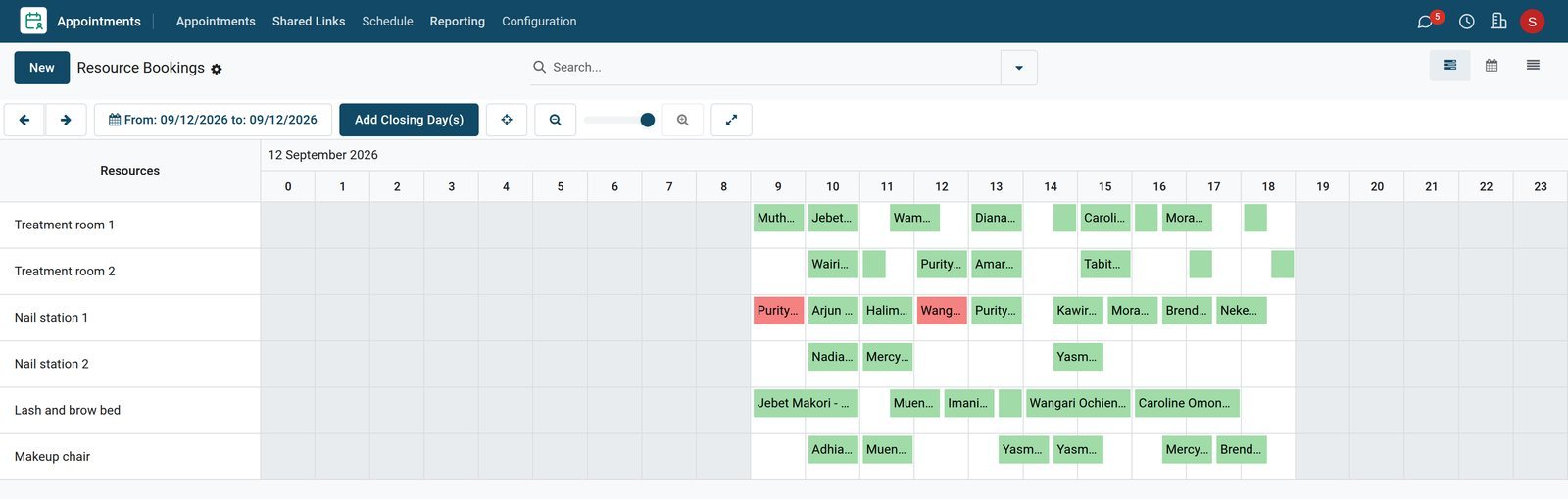
Task: Open the Nadia... booking on Nail station 2
Action: tap(833, 357)
